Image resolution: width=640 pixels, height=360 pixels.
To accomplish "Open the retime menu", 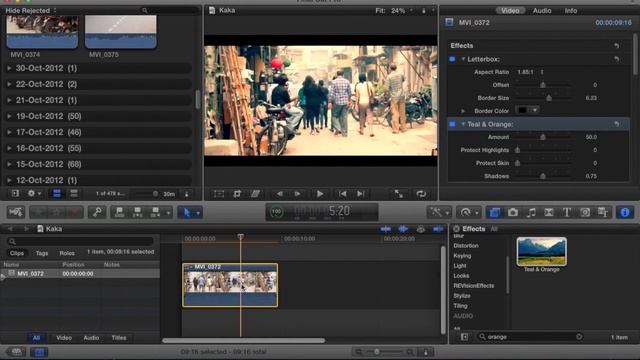I will (468, 212).
